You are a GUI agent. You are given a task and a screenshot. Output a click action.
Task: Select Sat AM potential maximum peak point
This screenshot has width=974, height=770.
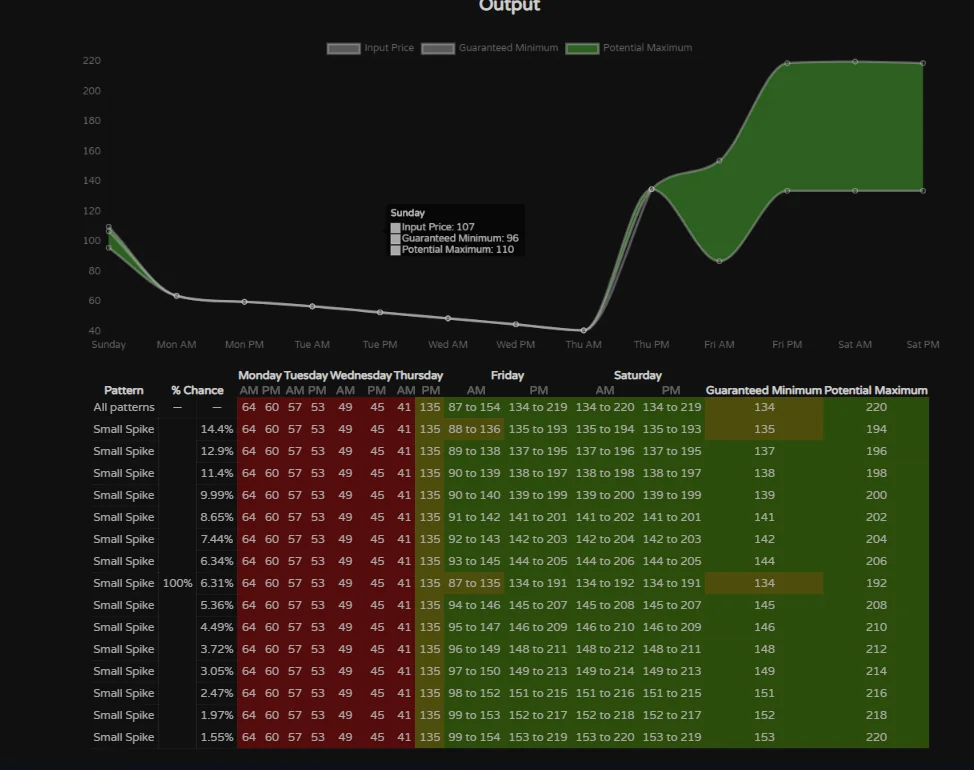[855, 62]
